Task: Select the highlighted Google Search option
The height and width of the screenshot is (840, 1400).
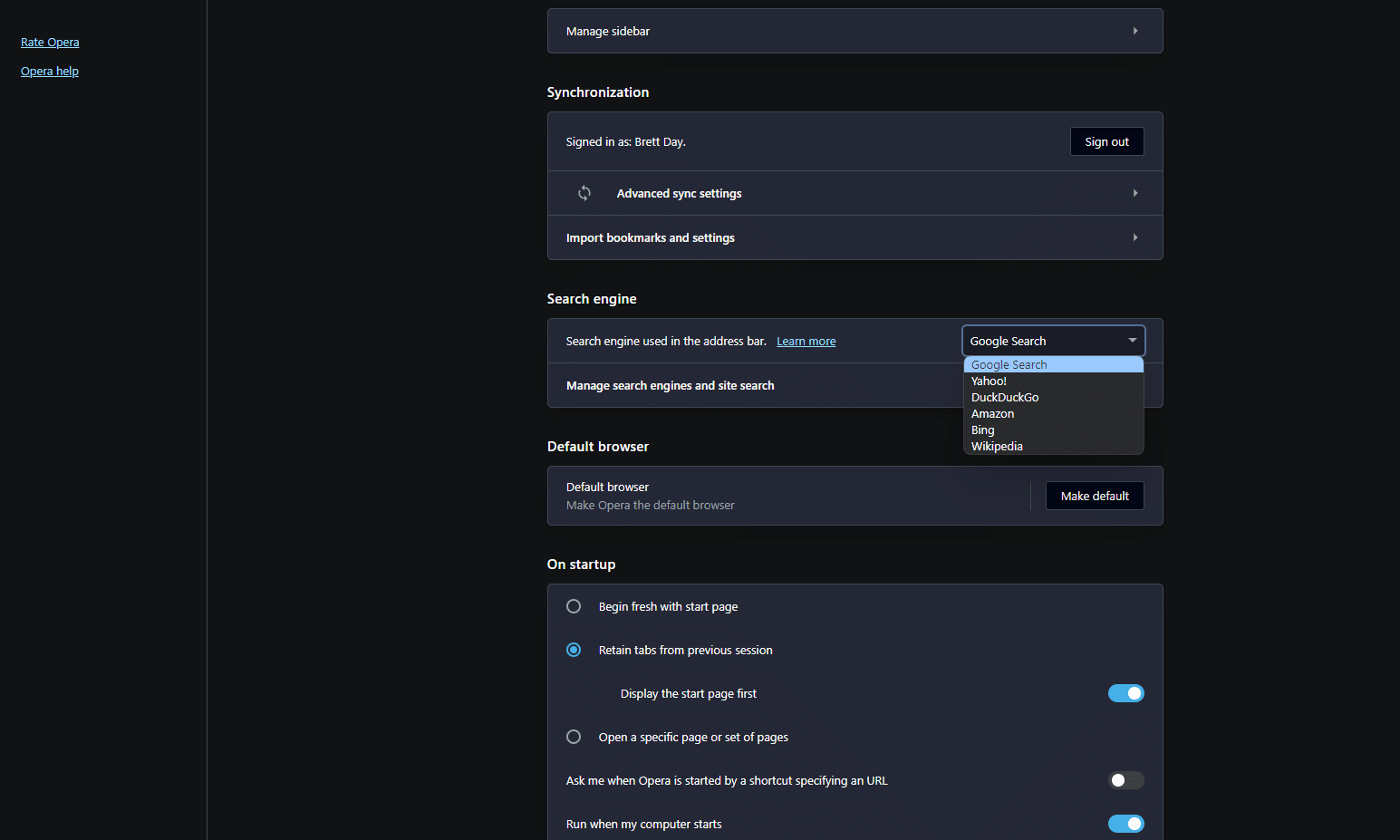Action: [1009, 365]
